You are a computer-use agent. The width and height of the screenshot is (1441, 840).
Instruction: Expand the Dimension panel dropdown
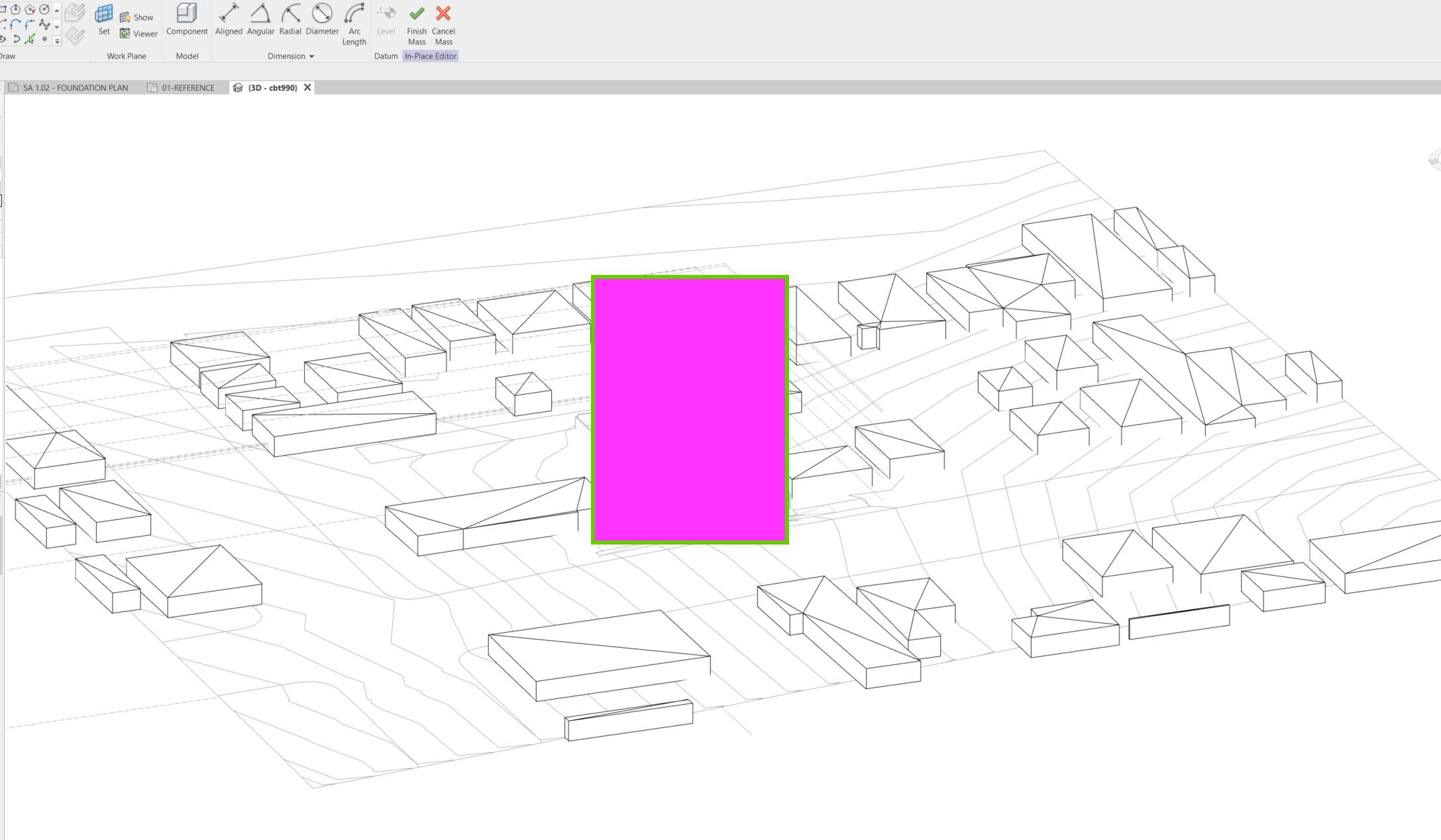pyautogui.click(x=311, y=56)
